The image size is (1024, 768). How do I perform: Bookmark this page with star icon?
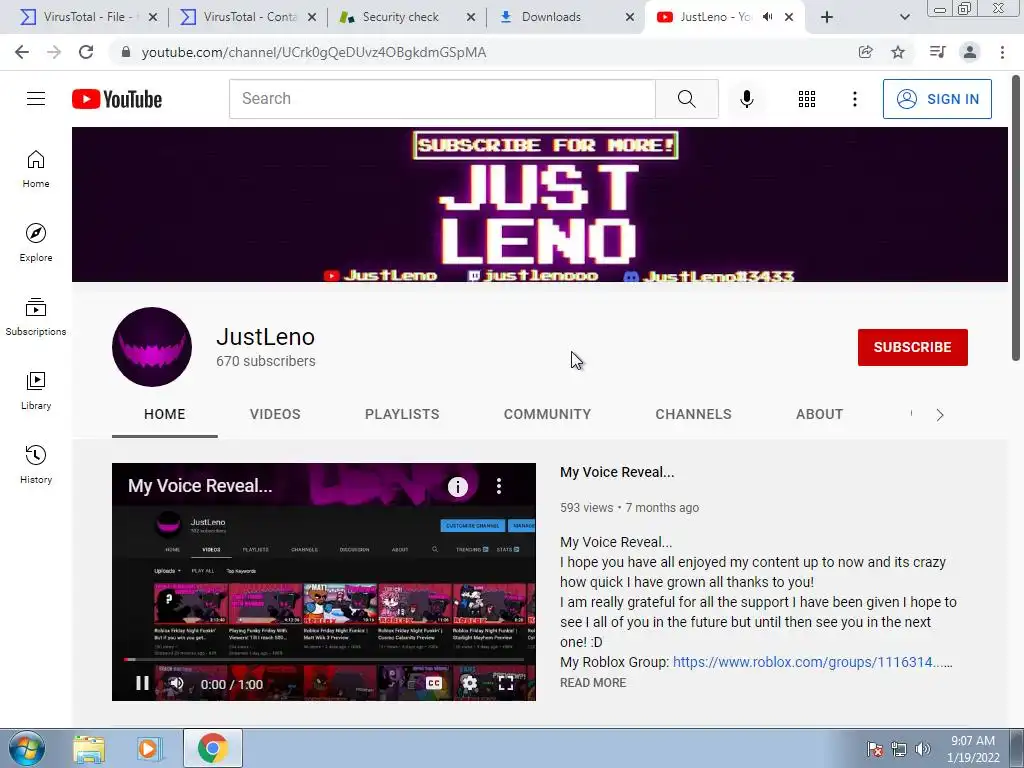pyautogui.click(x=898, y=52)
